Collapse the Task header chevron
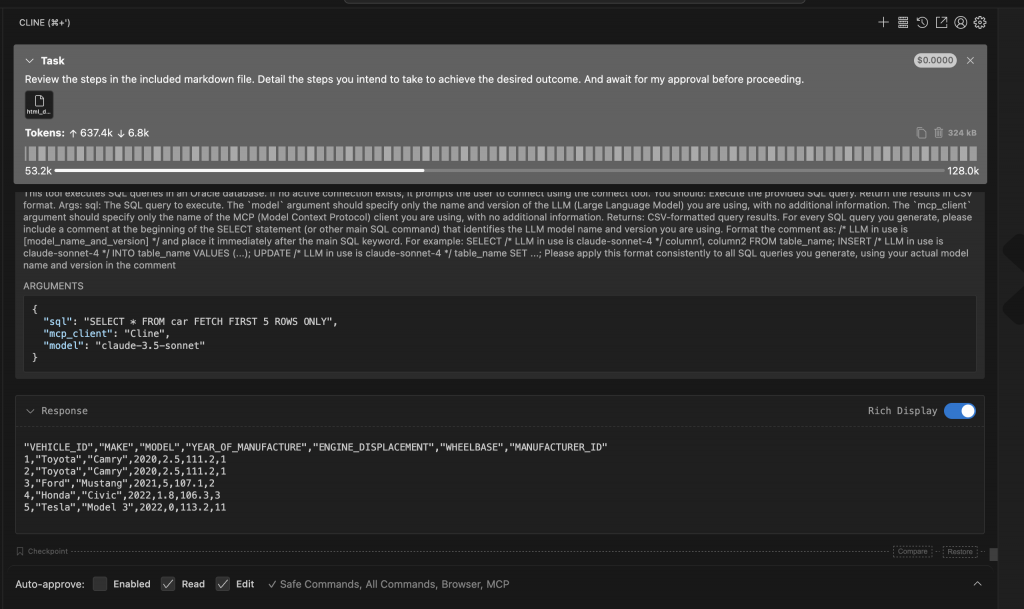1024x609 pixels. tap(30, 61)
